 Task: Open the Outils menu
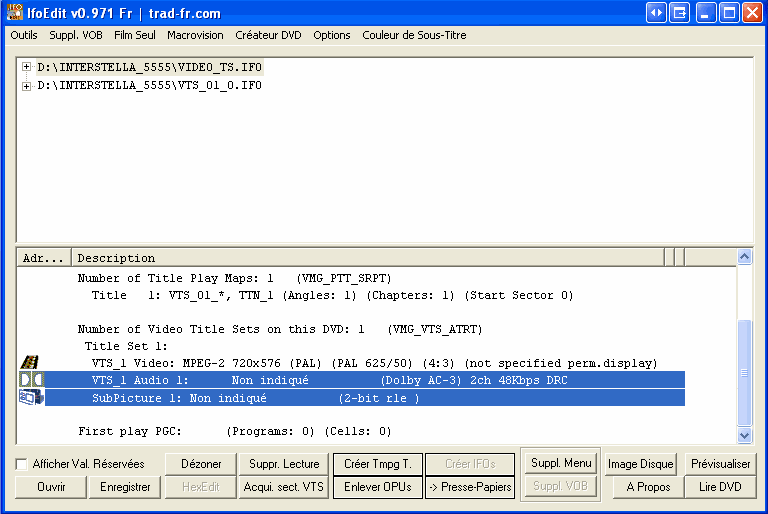tap(23, 35)
